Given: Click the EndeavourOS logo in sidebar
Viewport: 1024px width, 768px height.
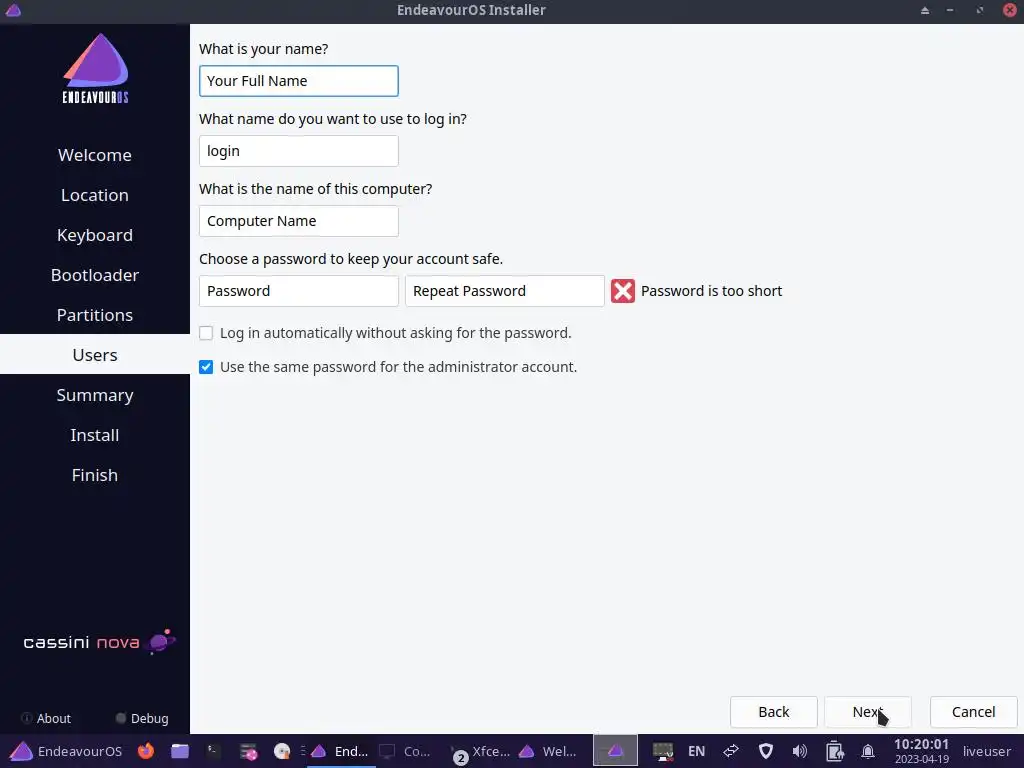Looking at the screenshot, I should [x=95, y=68].
